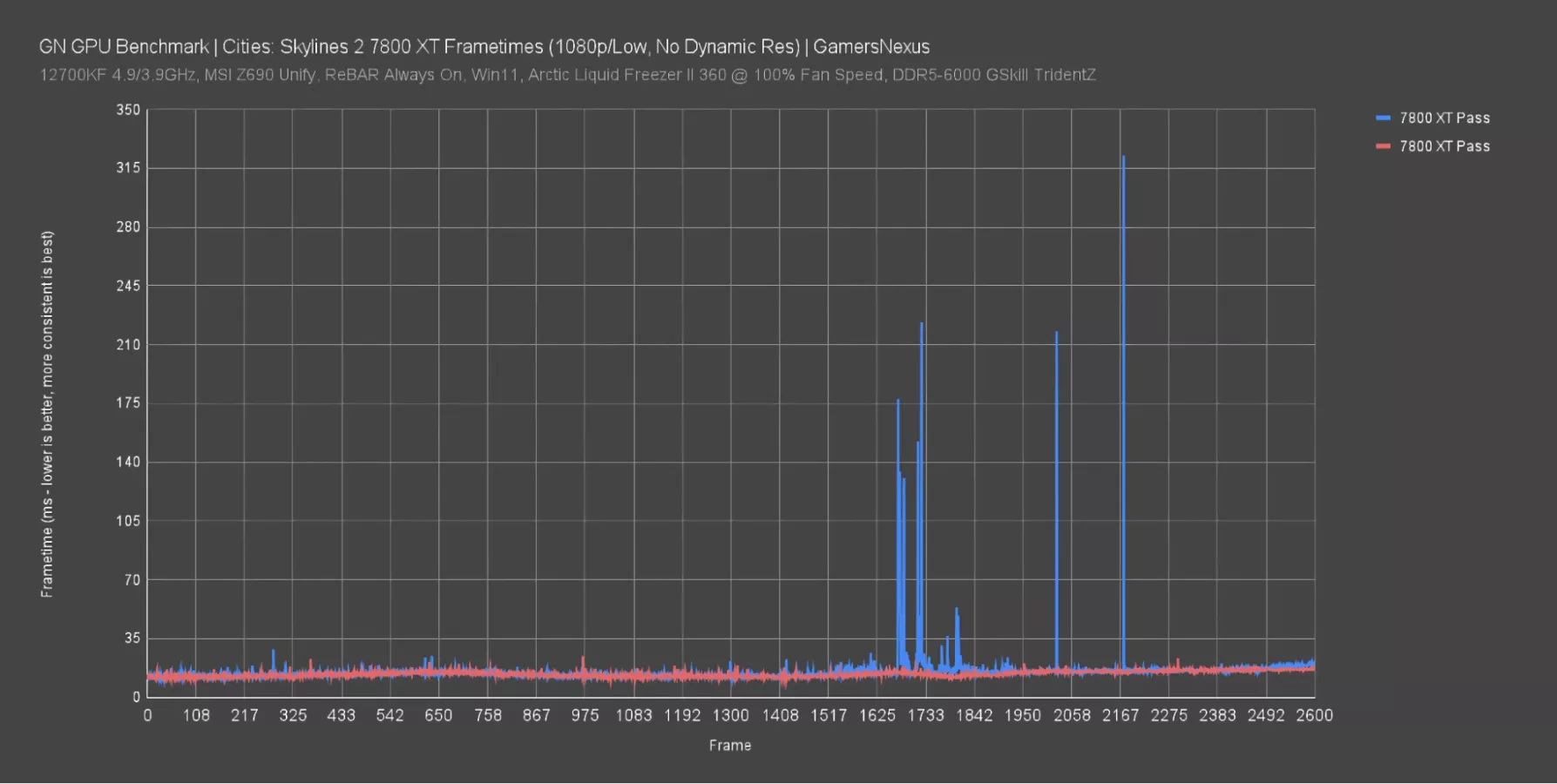Click the x-axis tick label 433
The height and width of the screenshot is (784, 1557).
point(341,715)
